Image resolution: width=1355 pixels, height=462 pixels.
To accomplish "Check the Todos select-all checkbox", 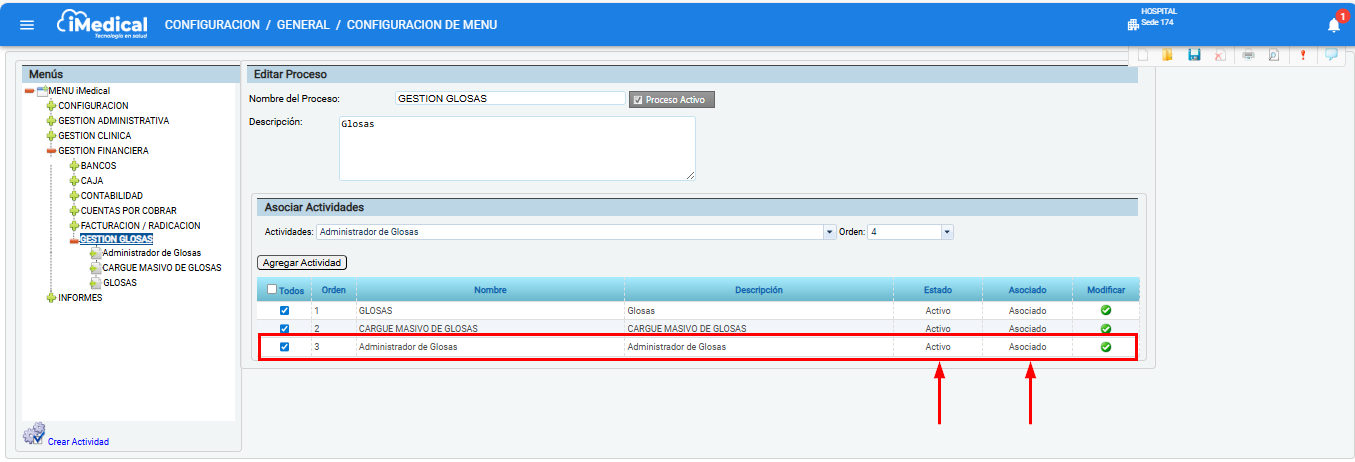I will [273, 290].
